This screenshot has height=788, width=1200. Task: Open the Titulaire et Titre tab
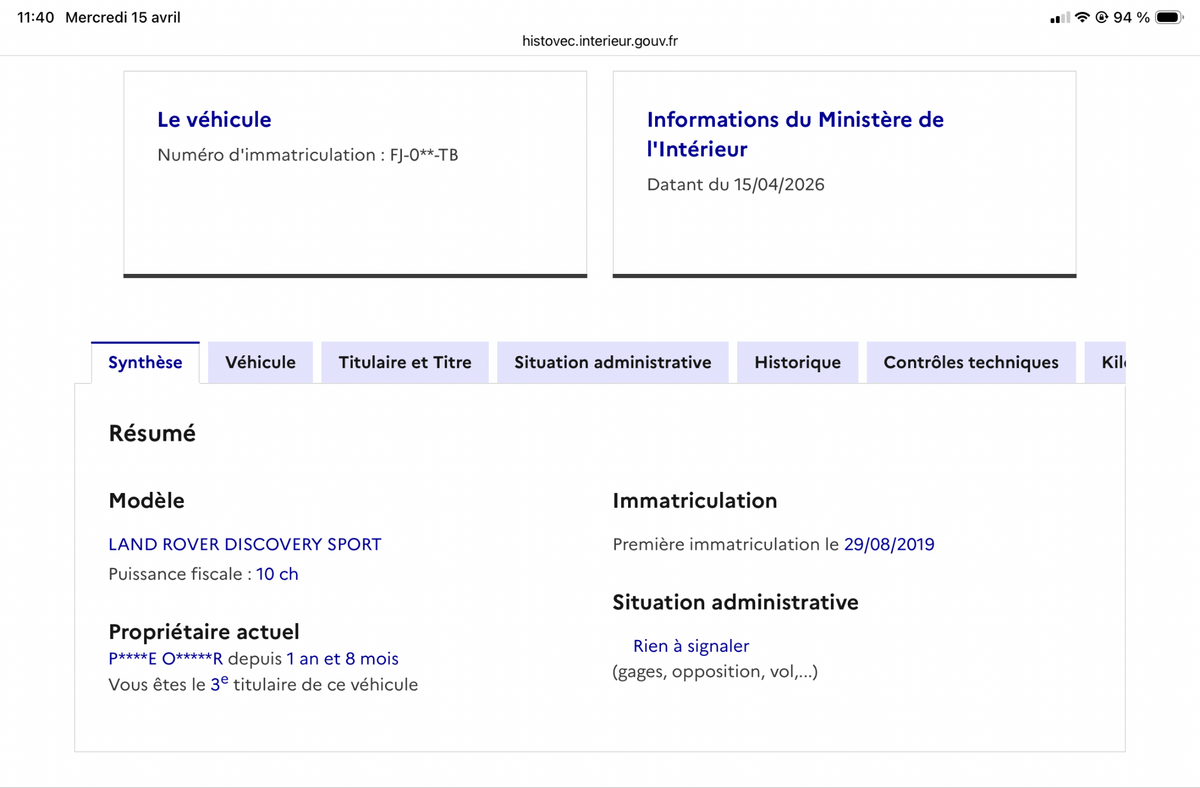(405, 362)
